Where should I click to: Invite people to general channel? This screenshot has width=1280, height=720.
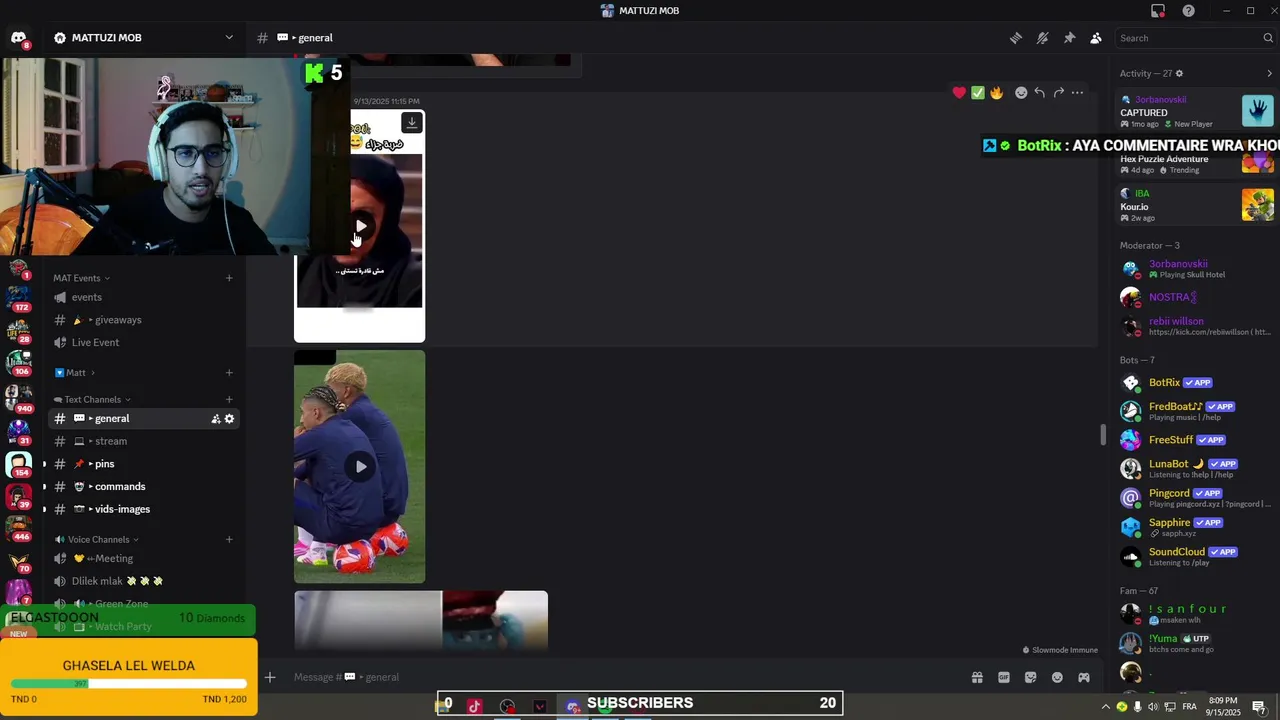click(x=215, y=419)
